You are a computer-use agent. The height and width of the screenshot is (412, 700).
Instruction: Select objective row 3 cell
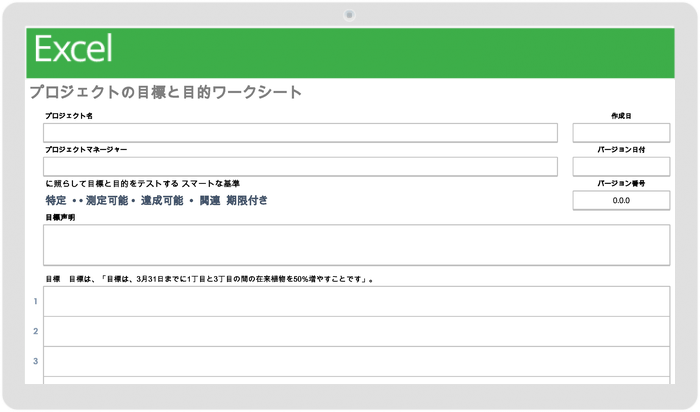(x=356, y=361)
